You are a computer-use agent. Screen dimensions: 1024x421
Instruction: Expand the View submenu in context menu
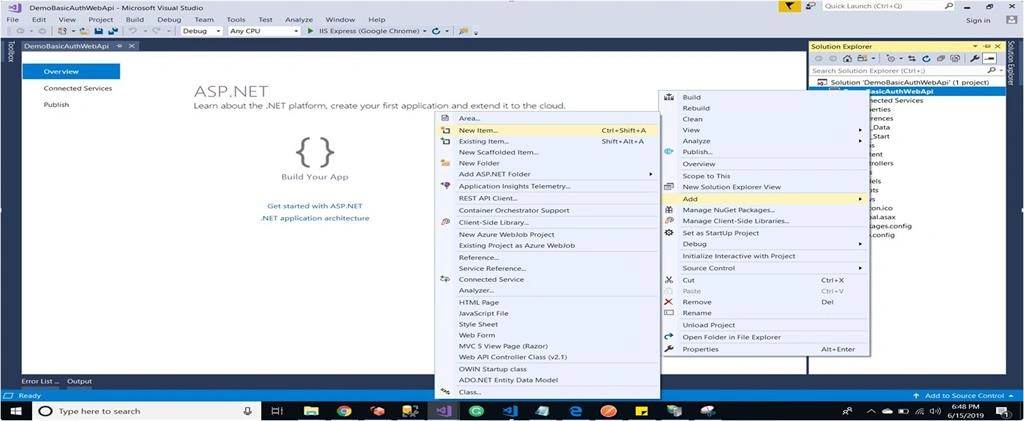pyautogui.click(x=860, y=130)
